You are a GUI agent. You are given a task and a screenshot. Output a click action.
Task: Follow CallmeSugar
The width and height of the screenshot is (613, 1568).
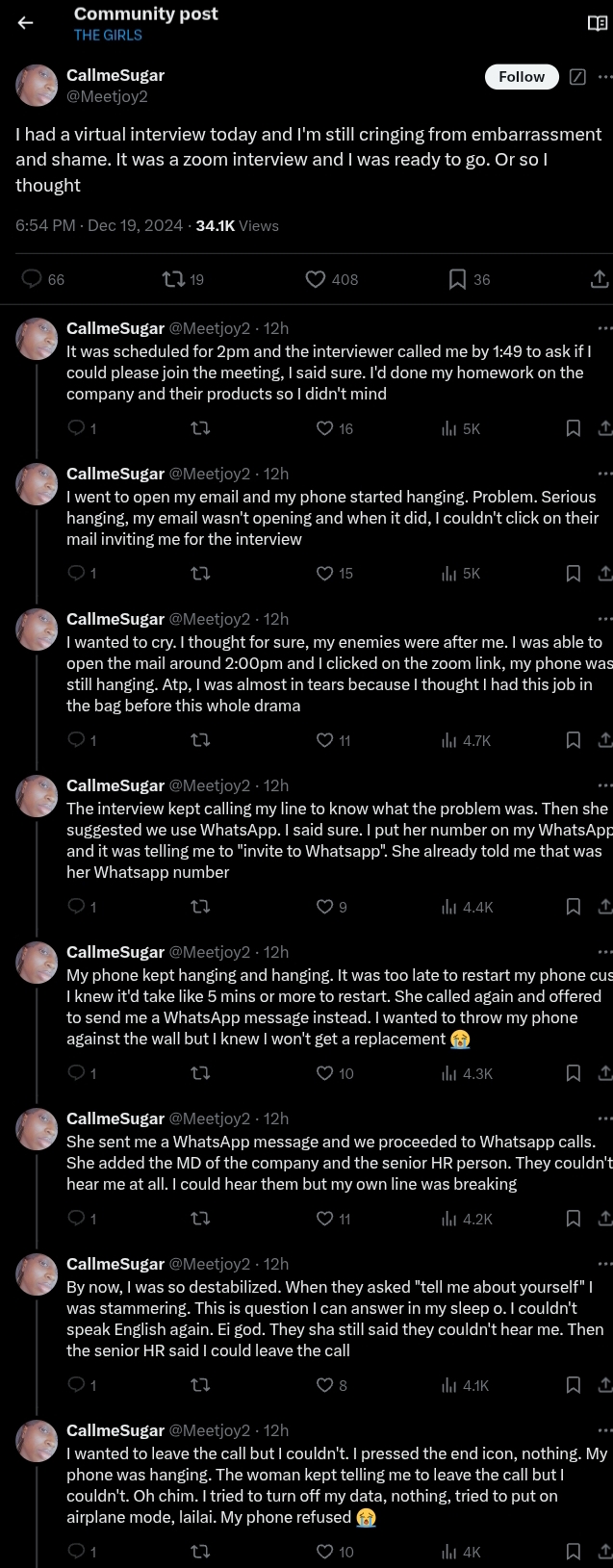point(522,77)
